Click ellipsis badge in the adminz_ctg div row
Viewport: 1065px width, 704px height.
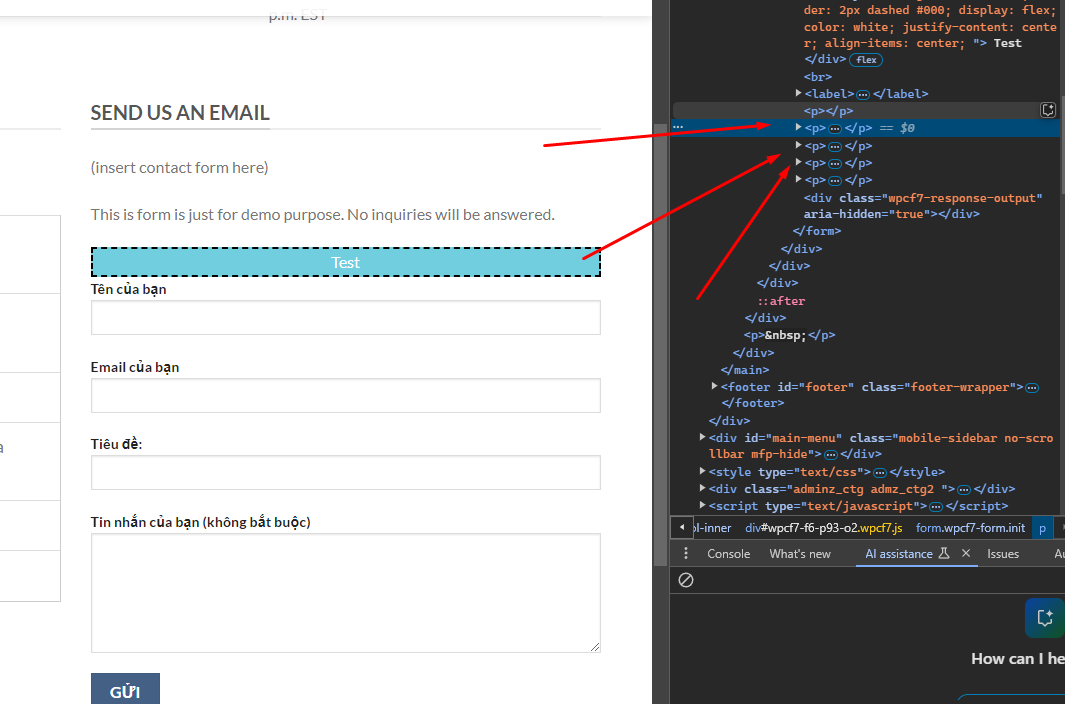(x=964, y=489)
